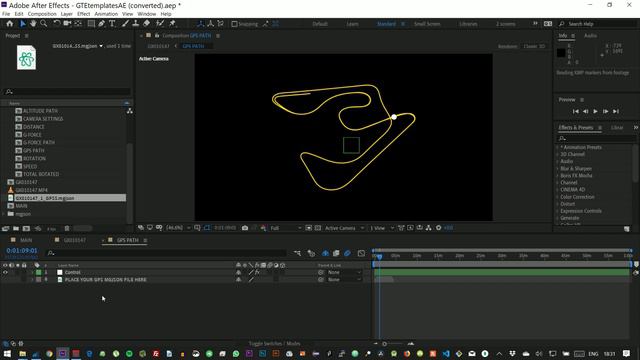Screen dimensions: 640x360
Task: Toggle Frame Blending switch in timeline
Action: tap(336, 253)
